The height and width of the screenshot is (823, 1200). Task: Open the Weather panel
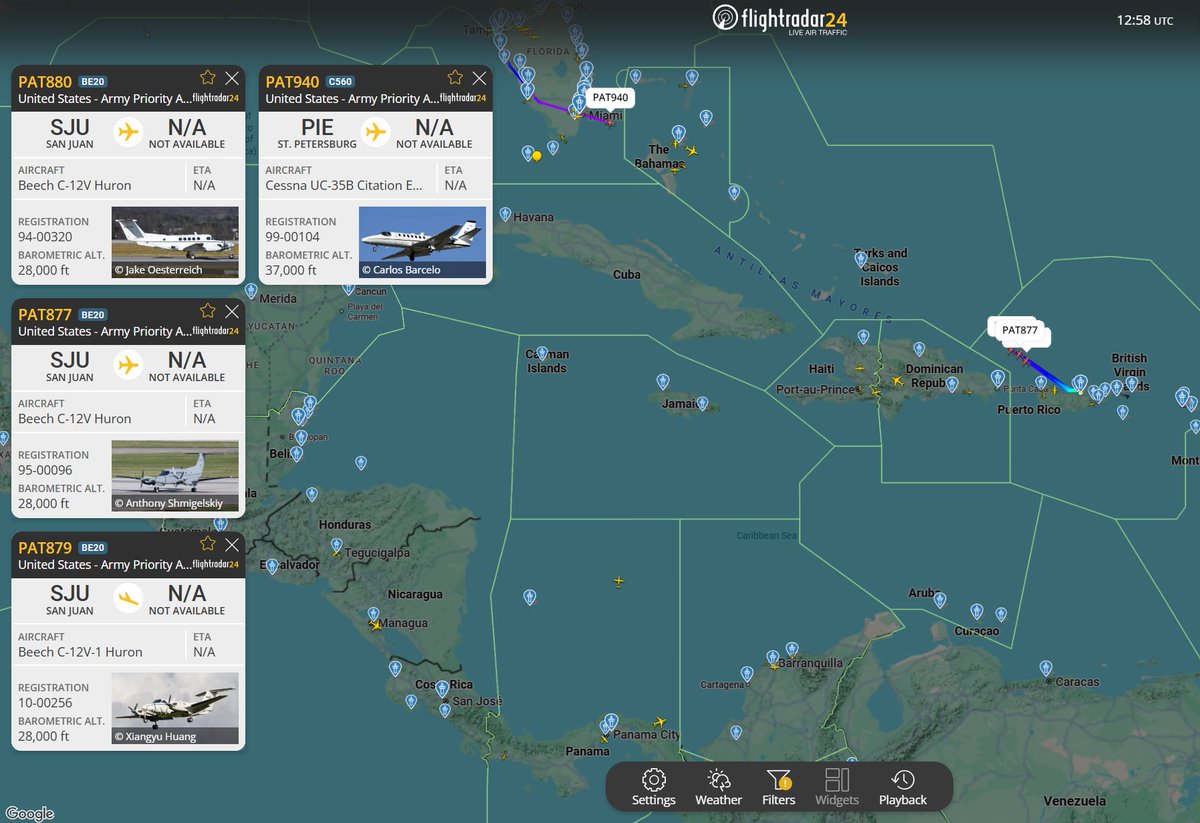coord(718,787)
